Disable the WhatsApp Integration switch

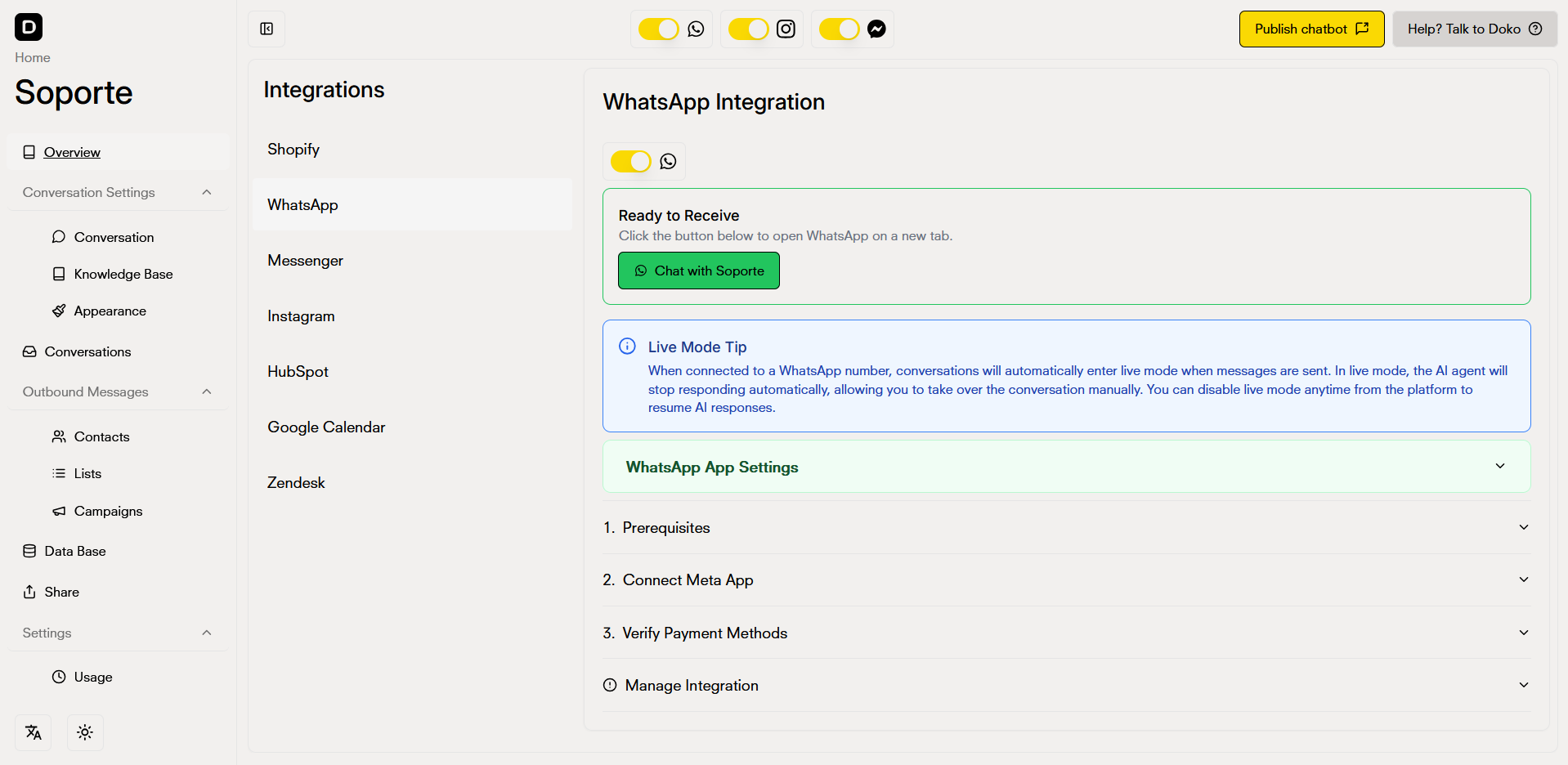[x=631, y=162]
